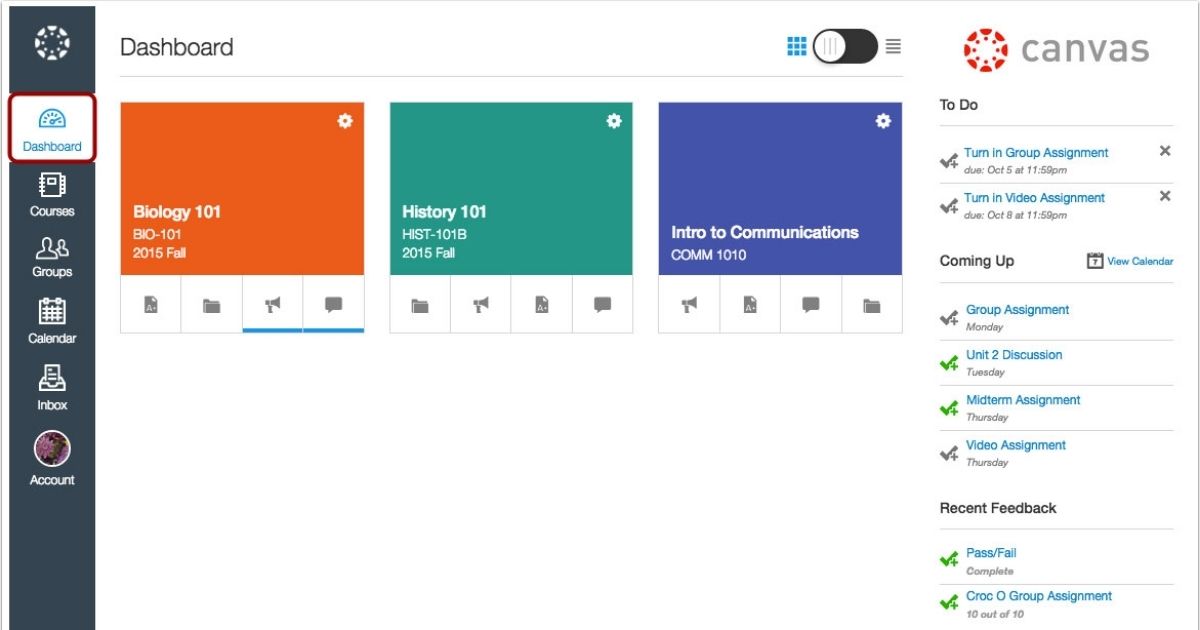
Task: Open Biology 101 announcements megaphone icon
Action: 272,305
